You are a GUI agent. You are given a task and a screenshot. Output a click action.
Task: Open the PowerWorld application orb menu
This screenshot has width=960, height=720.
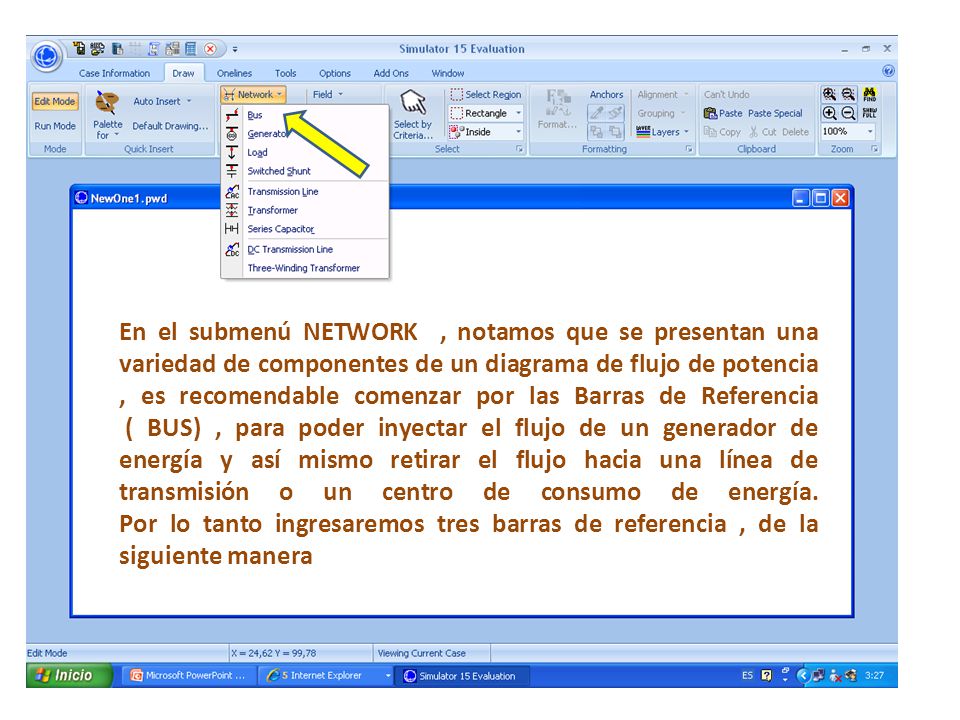click(47, 56)
